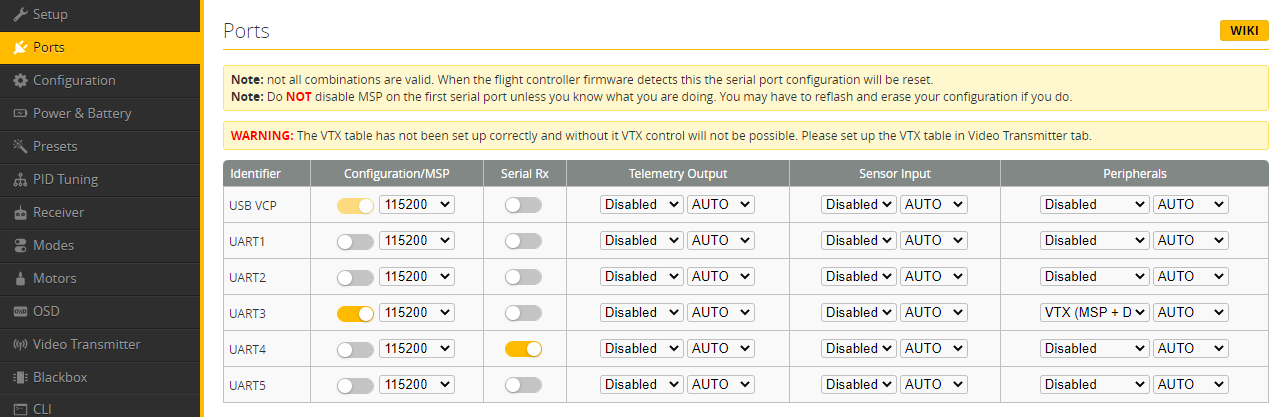Enable MSP toggle for UART1
1281x417 pixels.
[x=355, y=241]
